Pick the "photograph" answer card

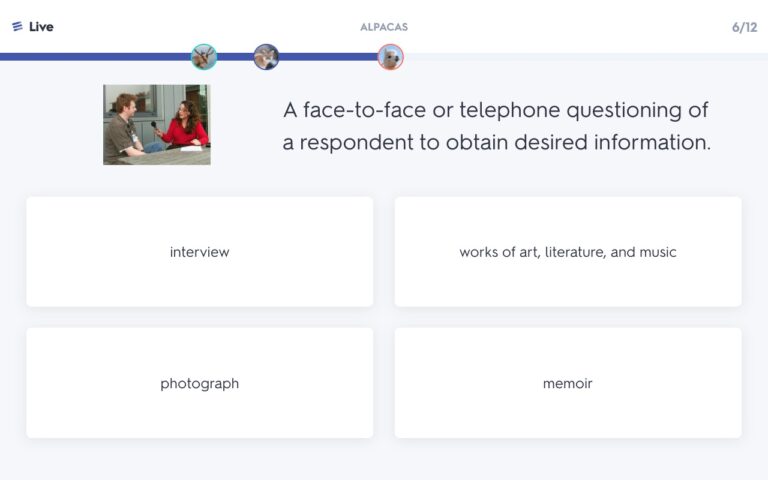tap(200, 383)
